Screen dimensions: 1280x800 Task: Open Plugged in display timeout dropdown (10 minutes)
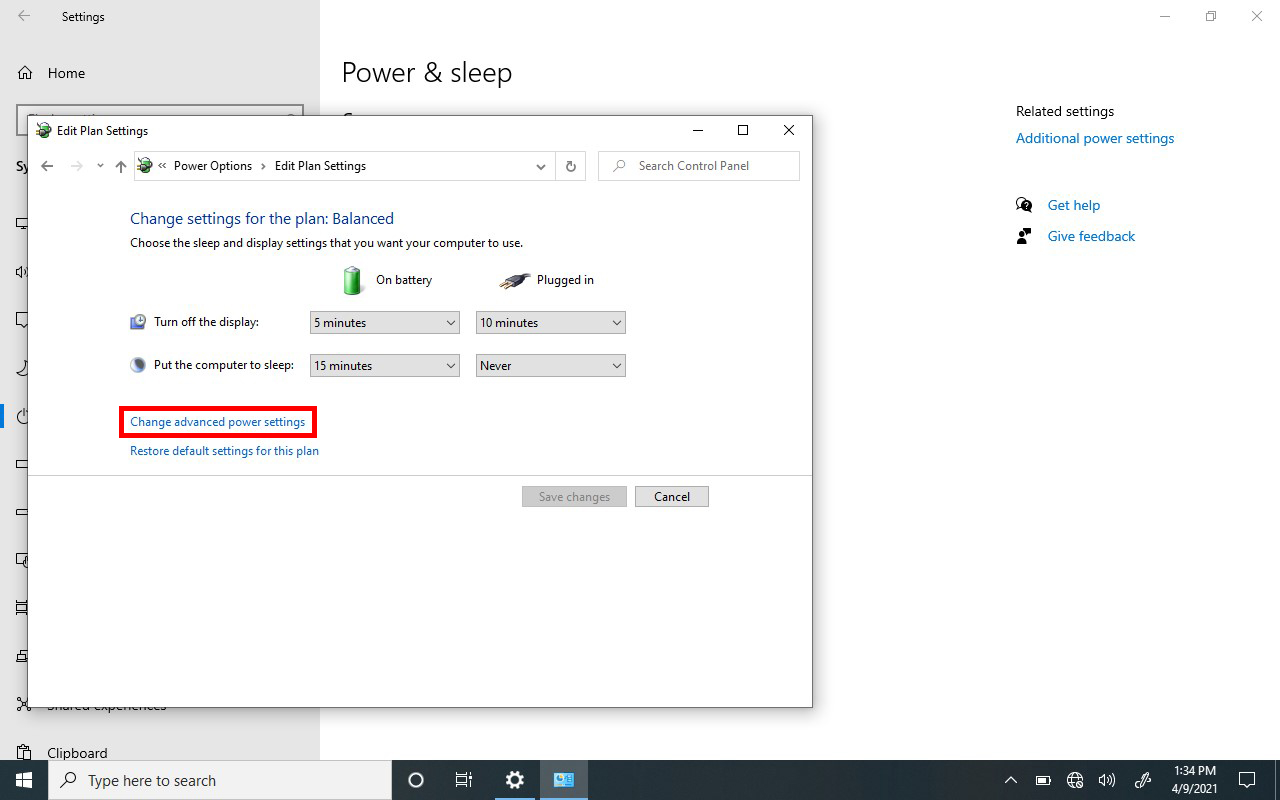550,323
